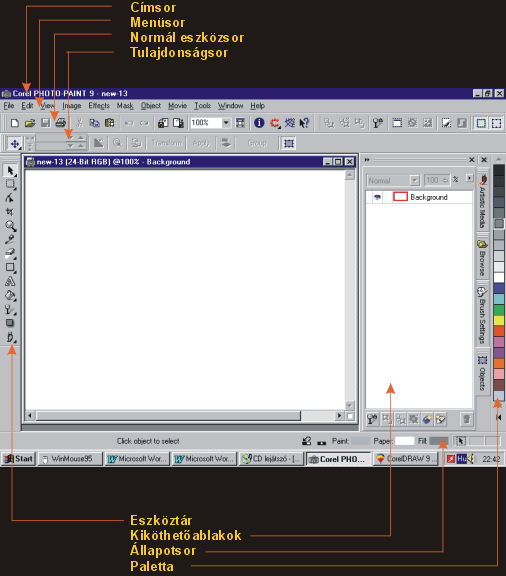Click the blue Info circle icon
The width and height of the screenshot is (506, 576).
(x=259, y=123)
